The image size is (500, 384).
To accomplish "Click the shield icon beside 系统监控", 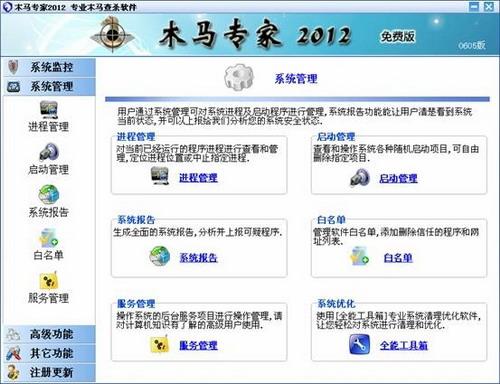I will (13, 67).
